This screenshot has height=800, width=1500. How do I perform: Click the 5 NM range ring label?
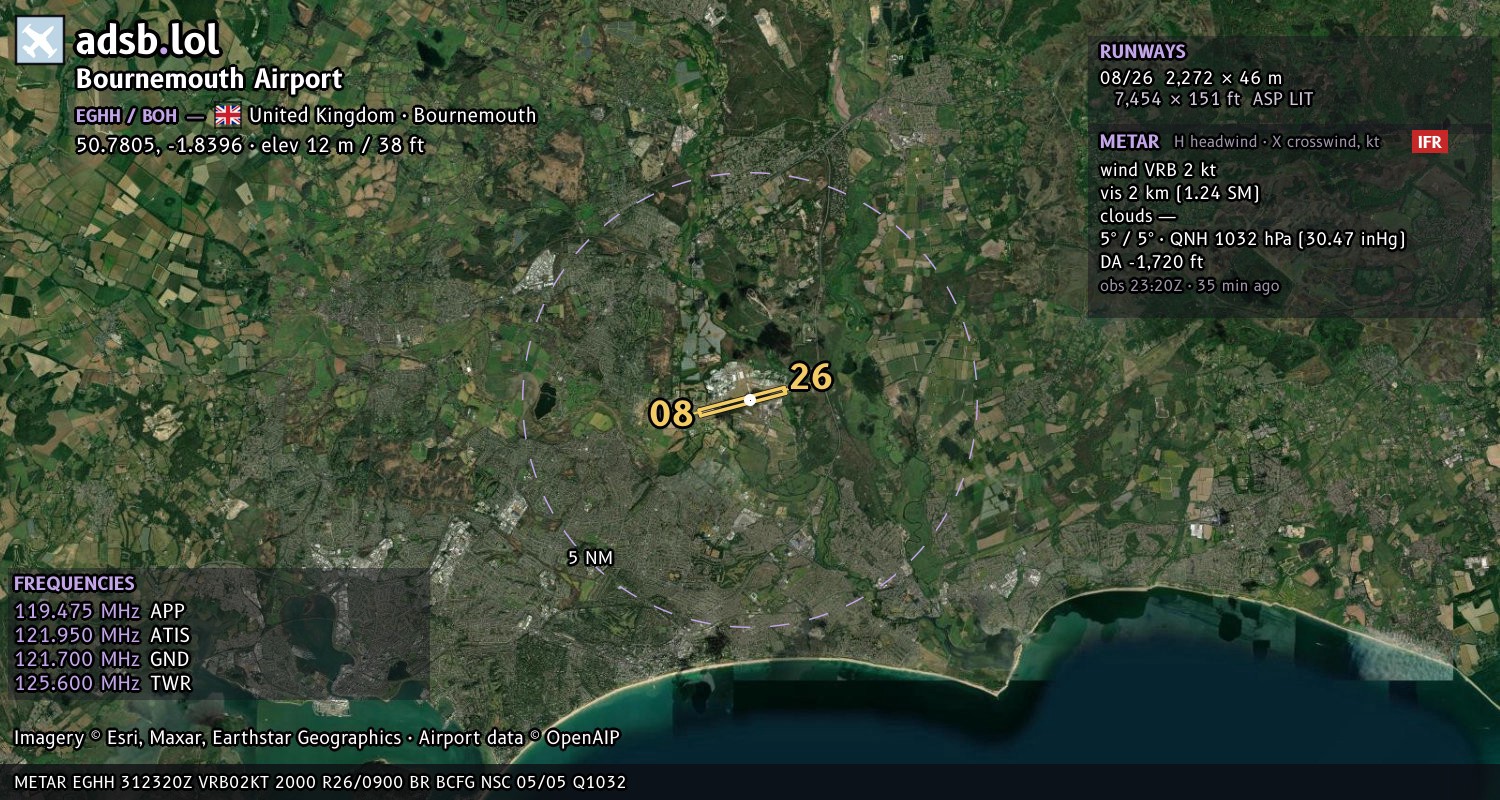coord(590,559)
